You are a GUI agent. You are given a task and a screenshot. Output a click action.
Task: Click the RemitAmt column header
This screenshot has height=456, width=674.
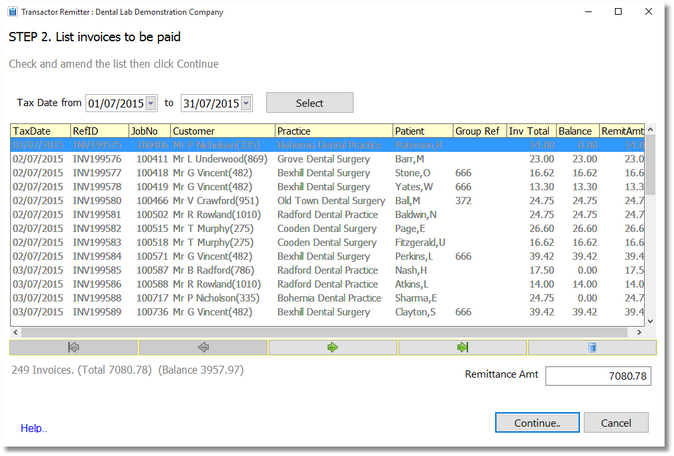pos(622,131)
